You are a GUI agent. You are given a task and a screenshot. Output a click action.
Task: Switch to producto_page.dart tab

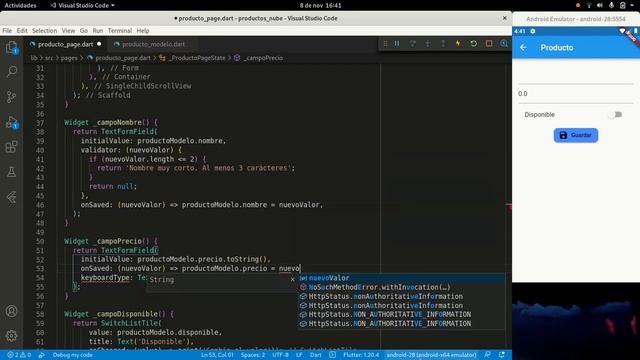[65, 44]
